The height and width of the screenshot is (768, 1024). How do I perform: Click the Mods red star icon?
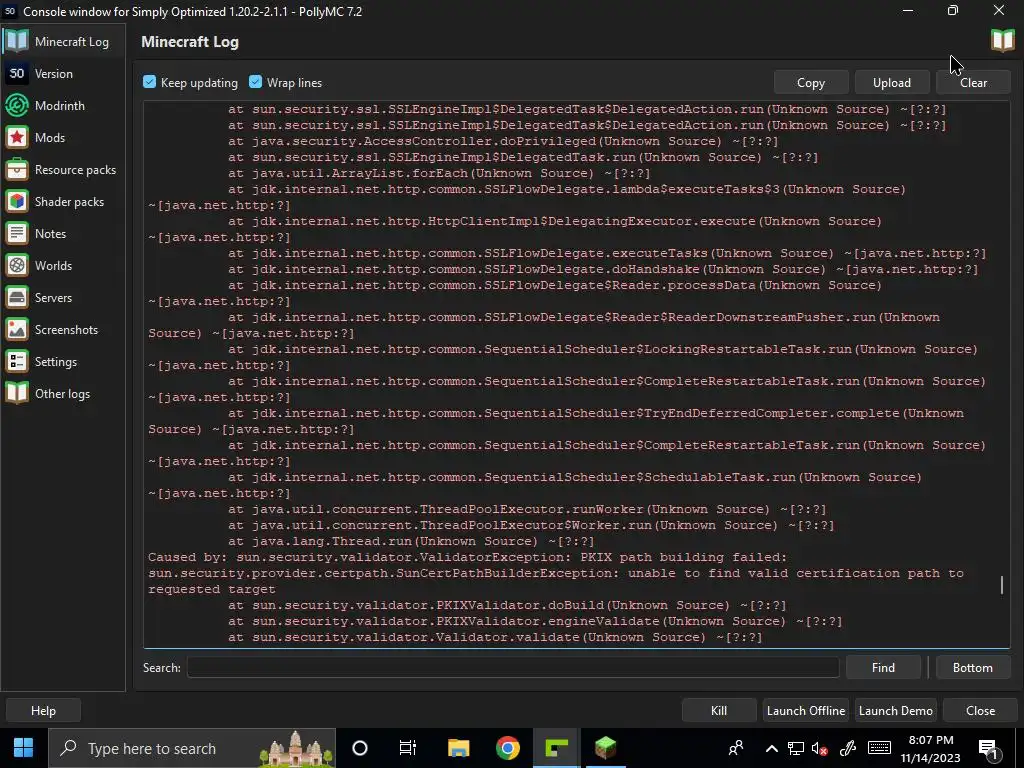17,137
